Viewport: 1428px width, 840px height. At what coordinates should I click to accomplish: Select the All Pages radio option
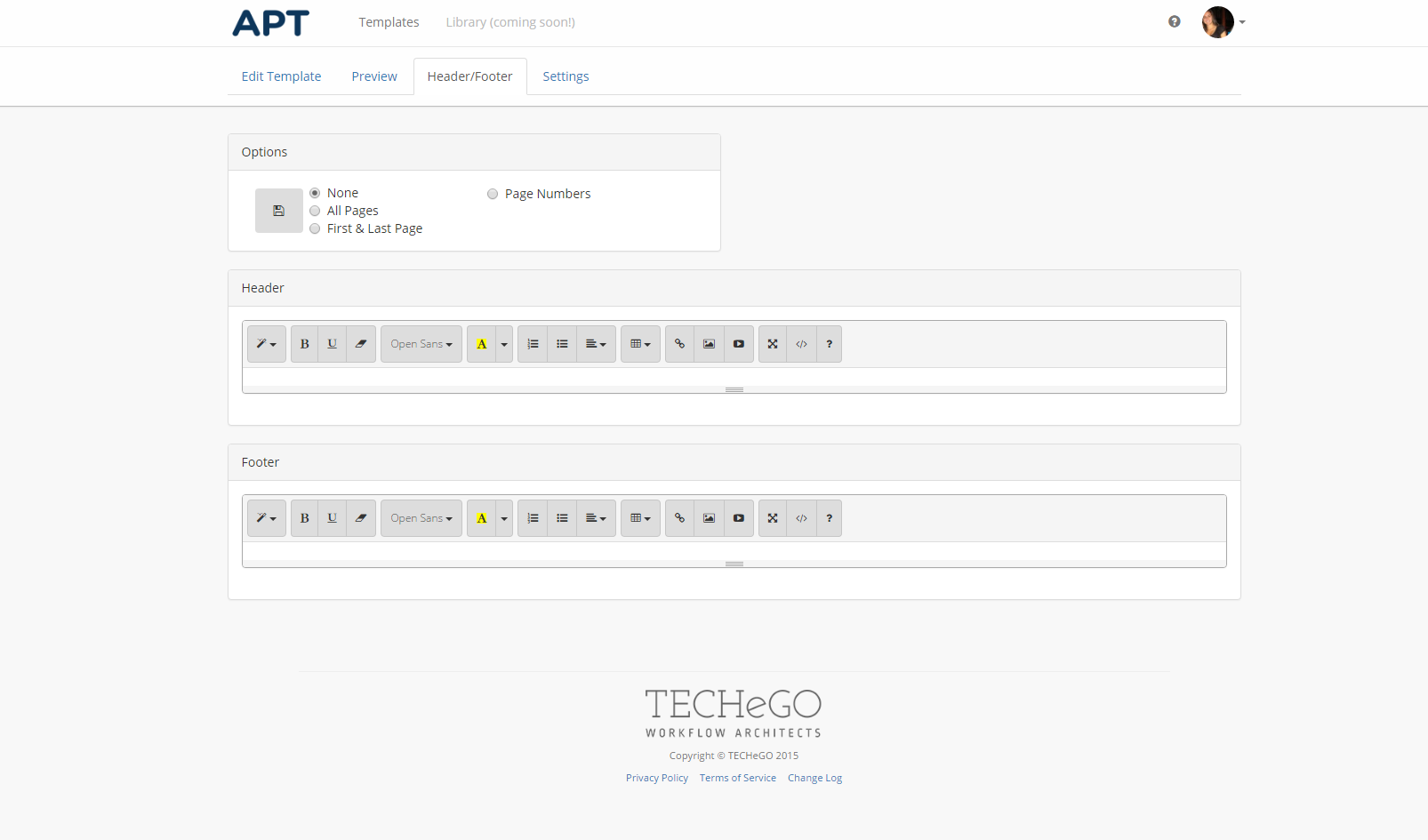315,211
